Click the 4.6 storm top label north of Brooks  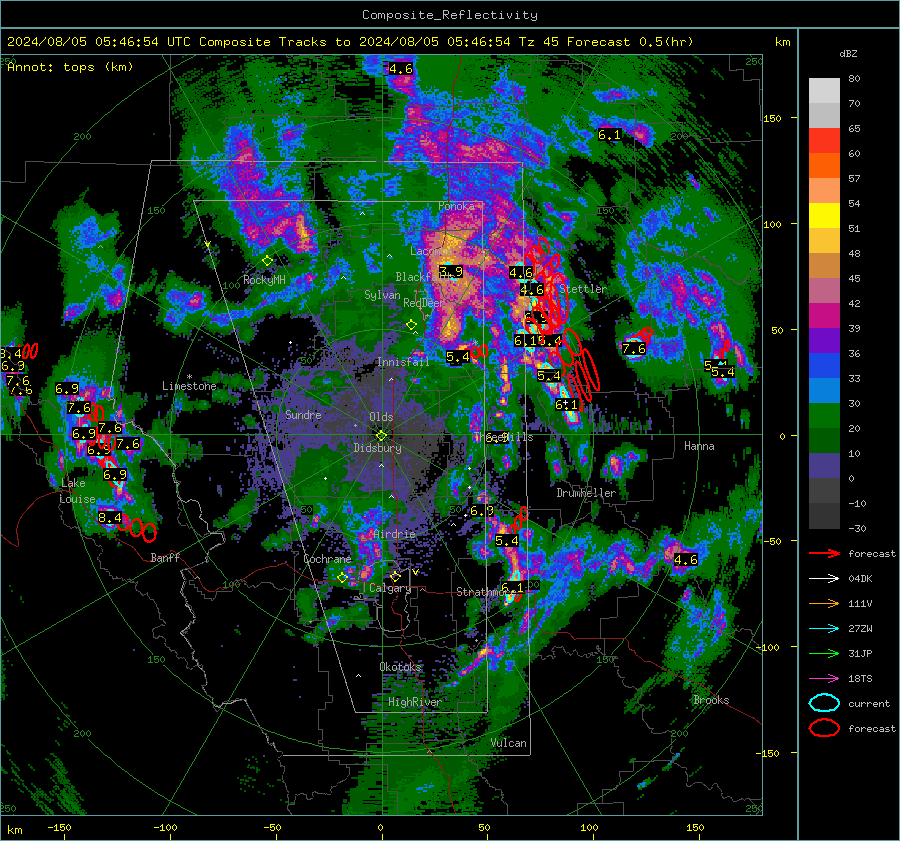(x=685, y=560)
